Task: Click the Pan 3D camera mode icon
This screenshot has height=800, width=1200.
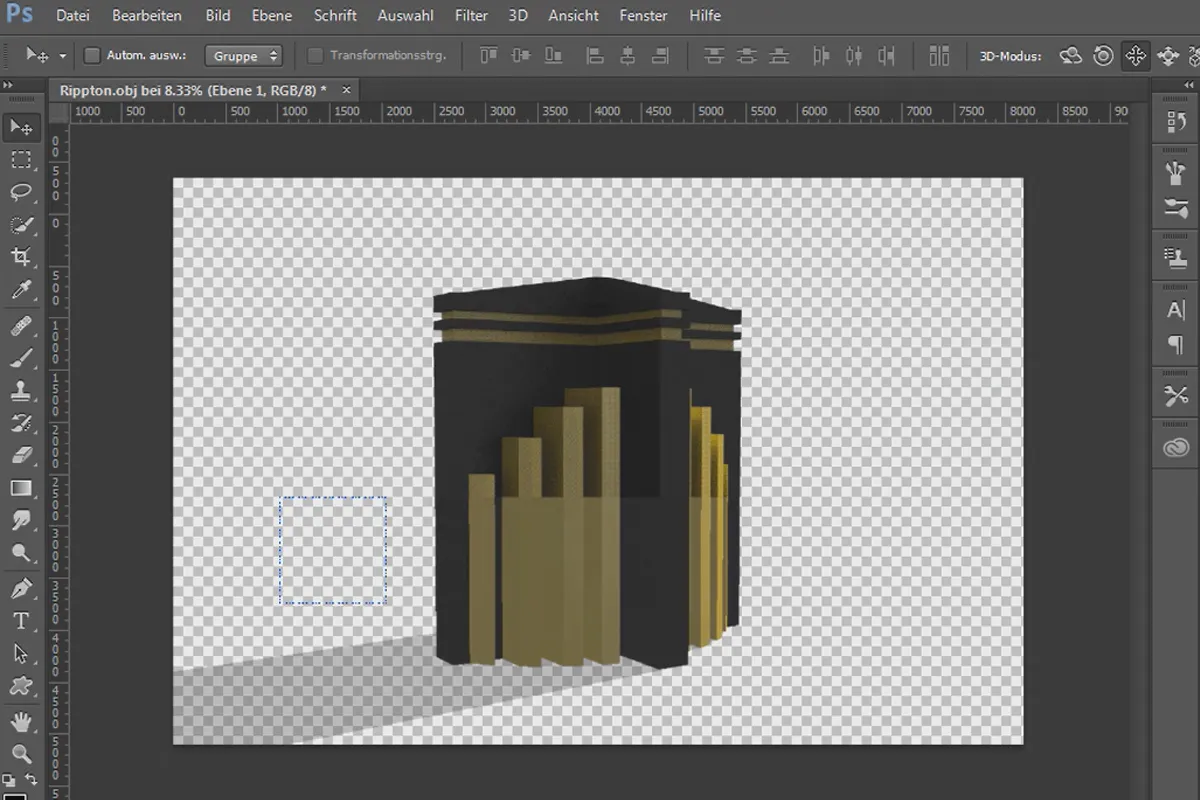Action: [x=1136, y=56]
